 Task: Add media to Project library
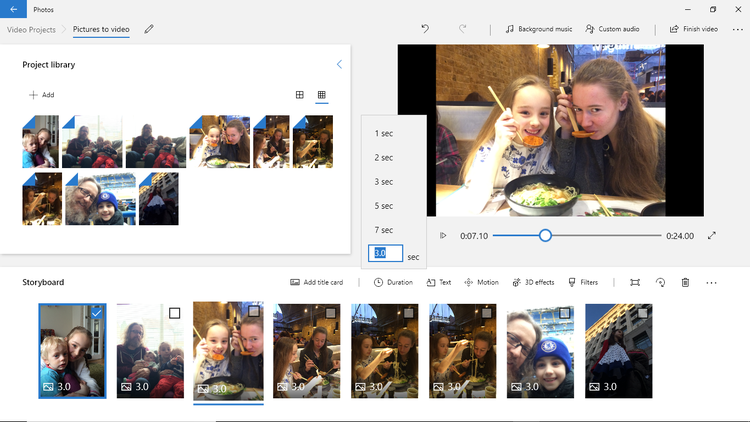42,95
